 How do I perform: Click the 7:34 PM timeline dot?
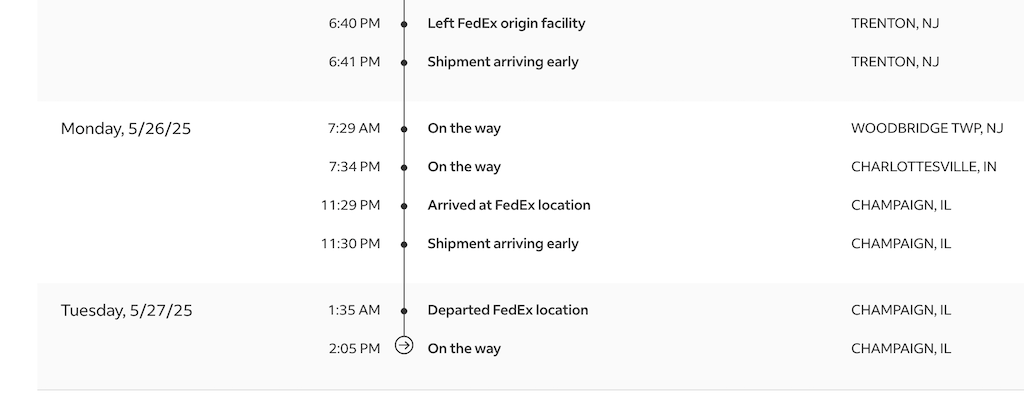[x=404, y=168]
